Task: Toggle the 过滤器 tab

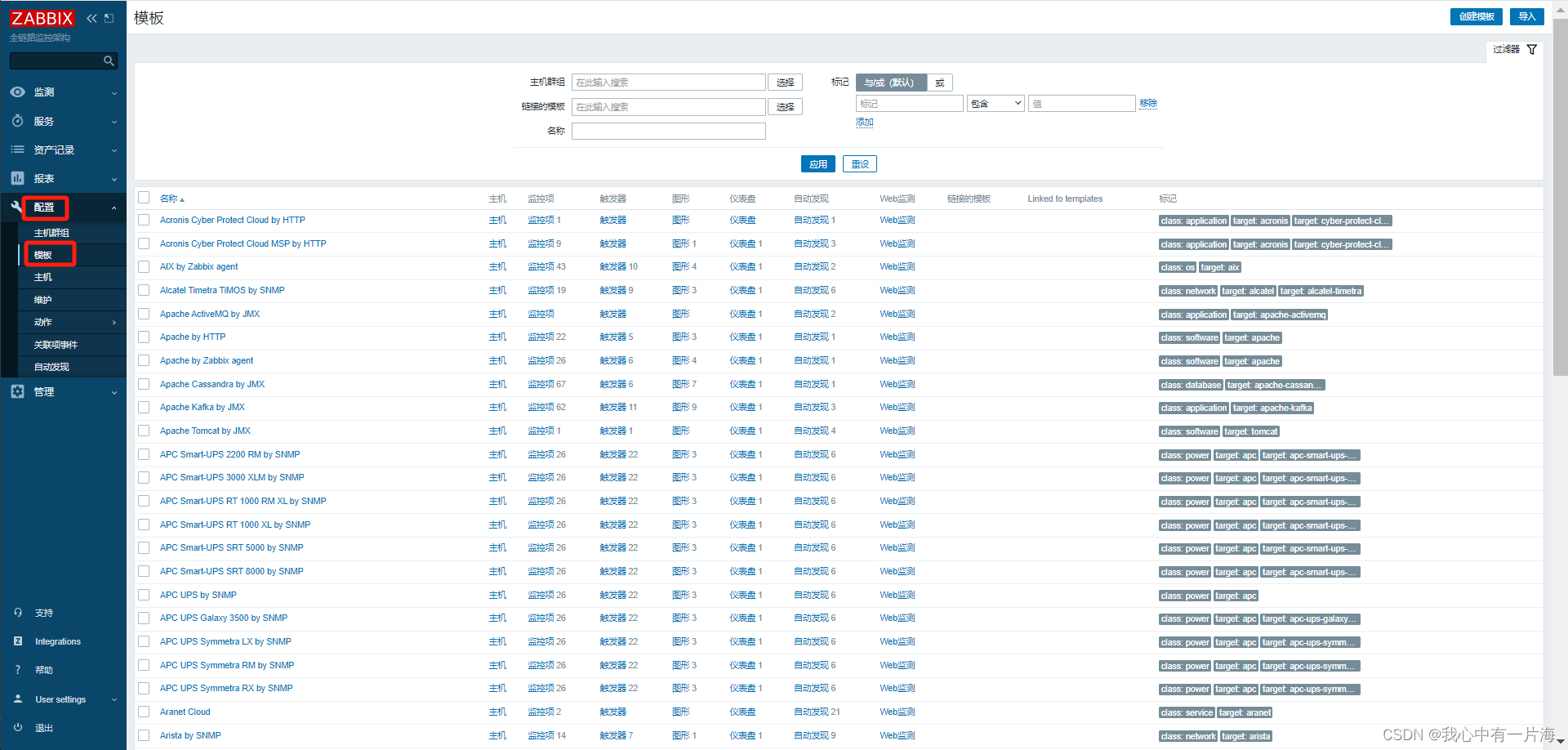Action: [x=1515, y=49]
